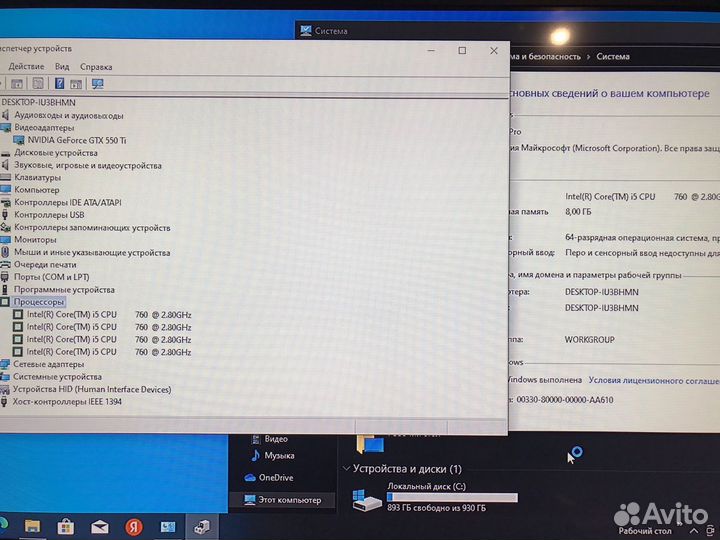
Task: Expand the Мониторы category
Action: [x=35, y=239]
